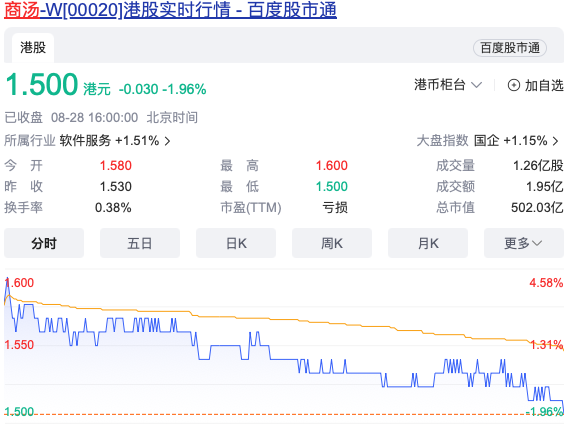
Task: Expand the 更多 chart options dropdown
Action: pyautogui.click(x=524, y=243)
